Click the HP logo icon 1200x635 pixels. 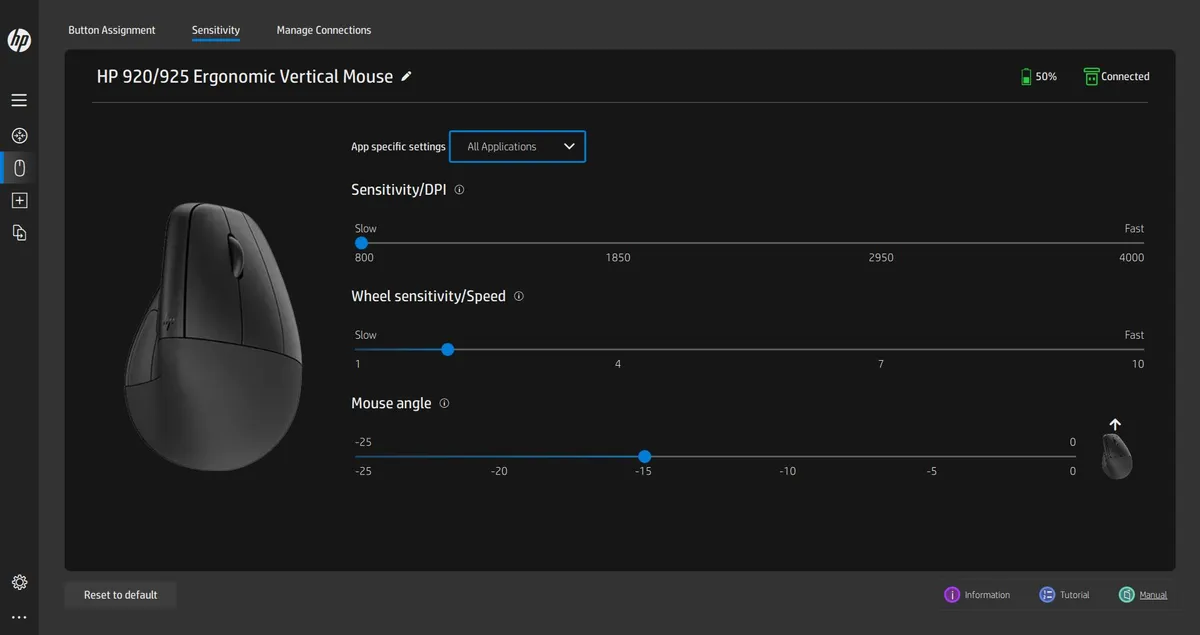pyautogui.click(x=19, y=40)
